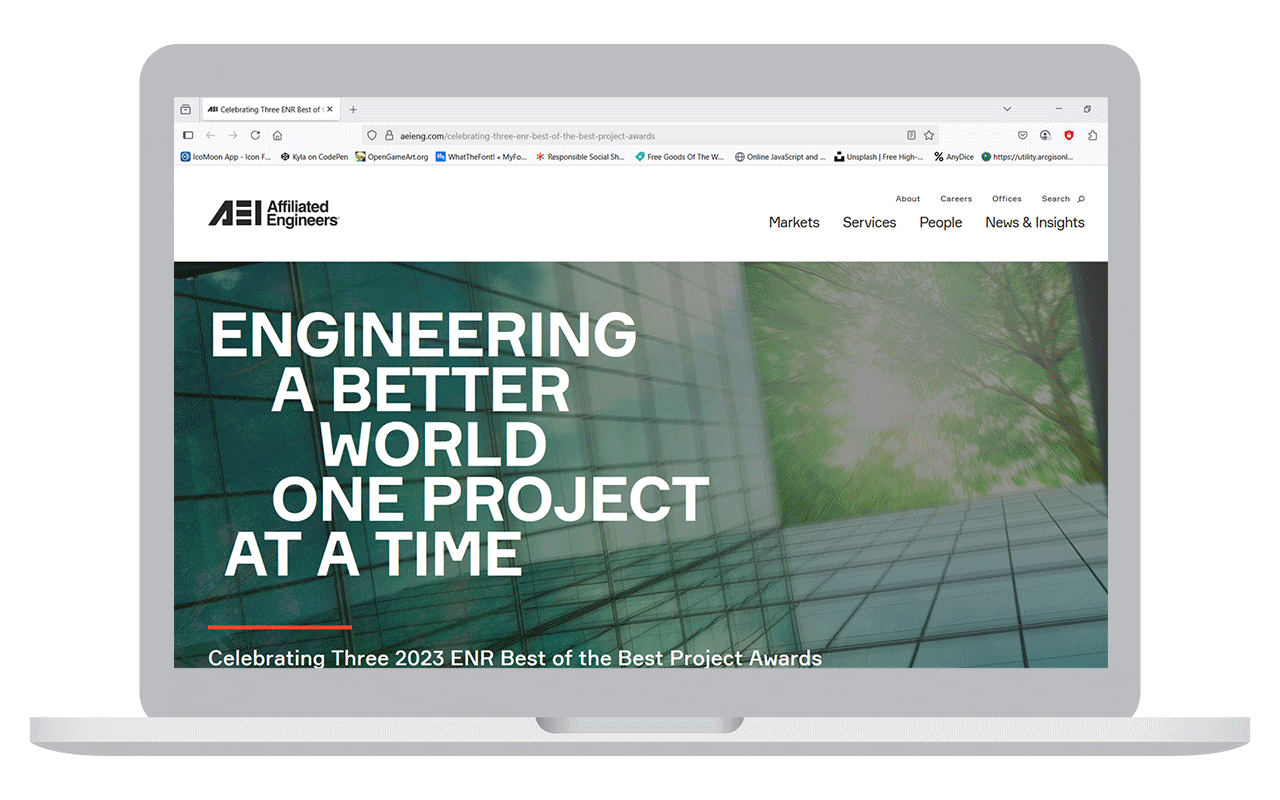
Task: Toggle the browser sidebar icon
Action: 187,135
